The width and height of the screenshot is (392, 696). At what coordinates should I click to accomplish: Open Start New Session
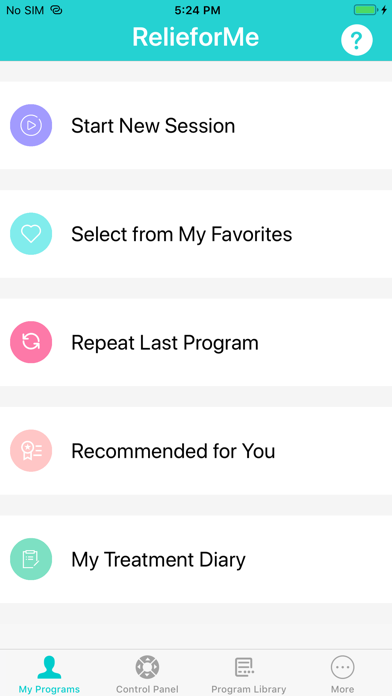(x=196, y=125)
